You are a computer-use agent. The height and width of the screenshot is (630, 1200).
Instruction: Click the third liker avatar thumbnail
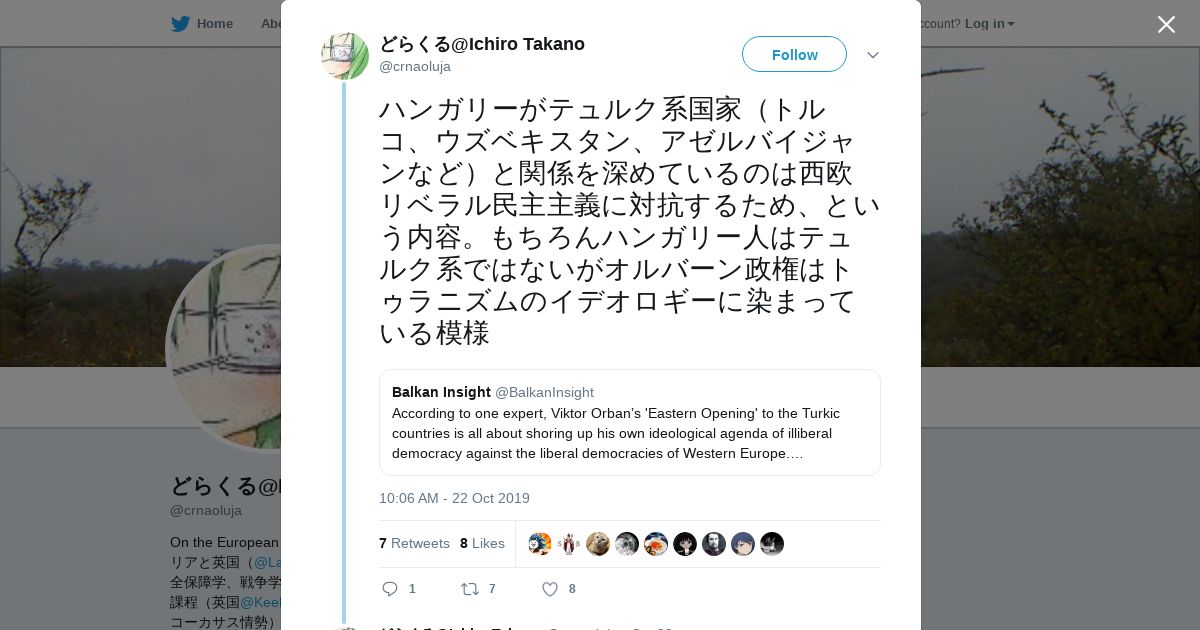[x=598, y=544]
